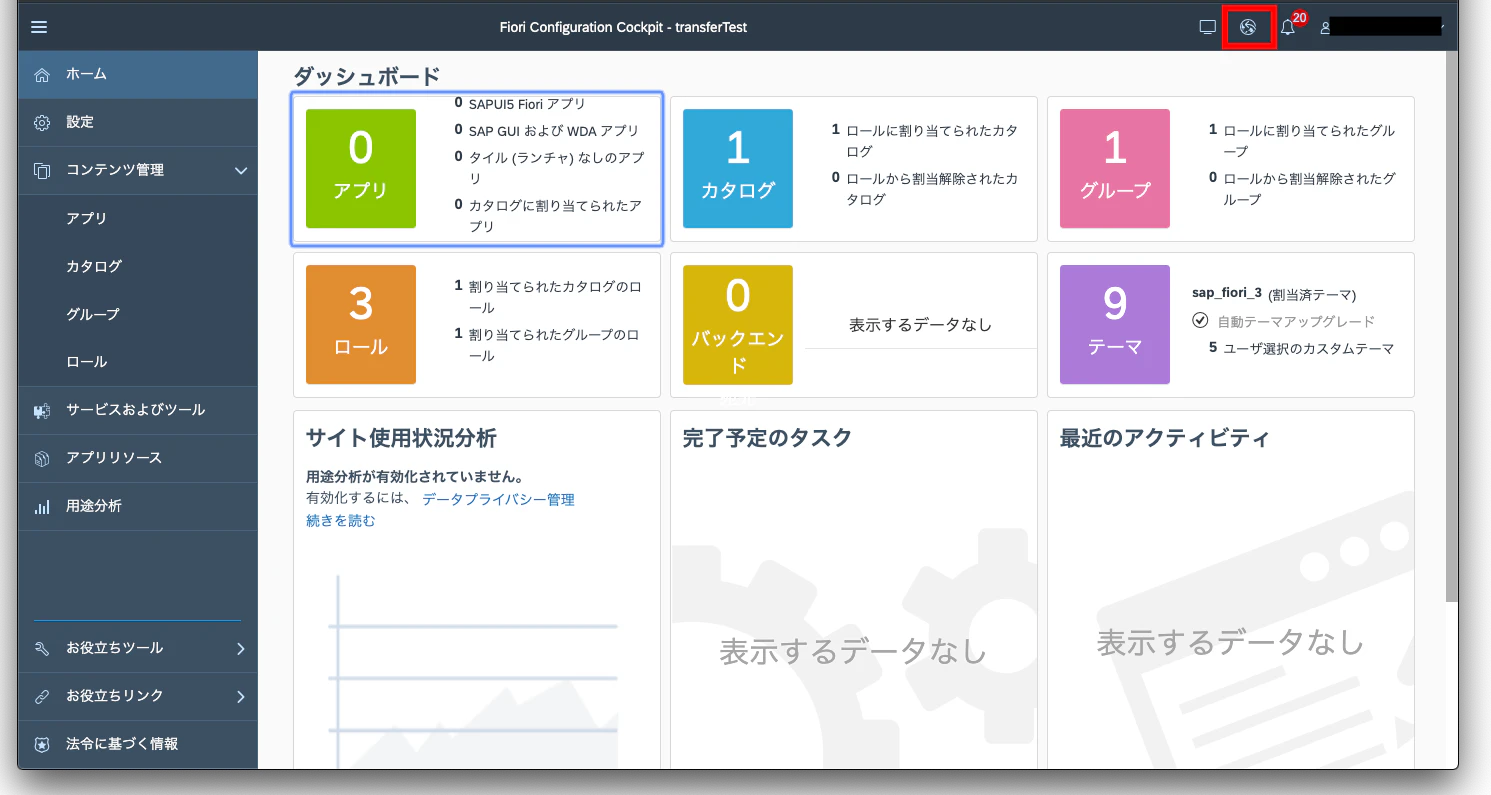Open the green アプリ tile
This screenshot has width=1491, height=795.
point(361,168)
